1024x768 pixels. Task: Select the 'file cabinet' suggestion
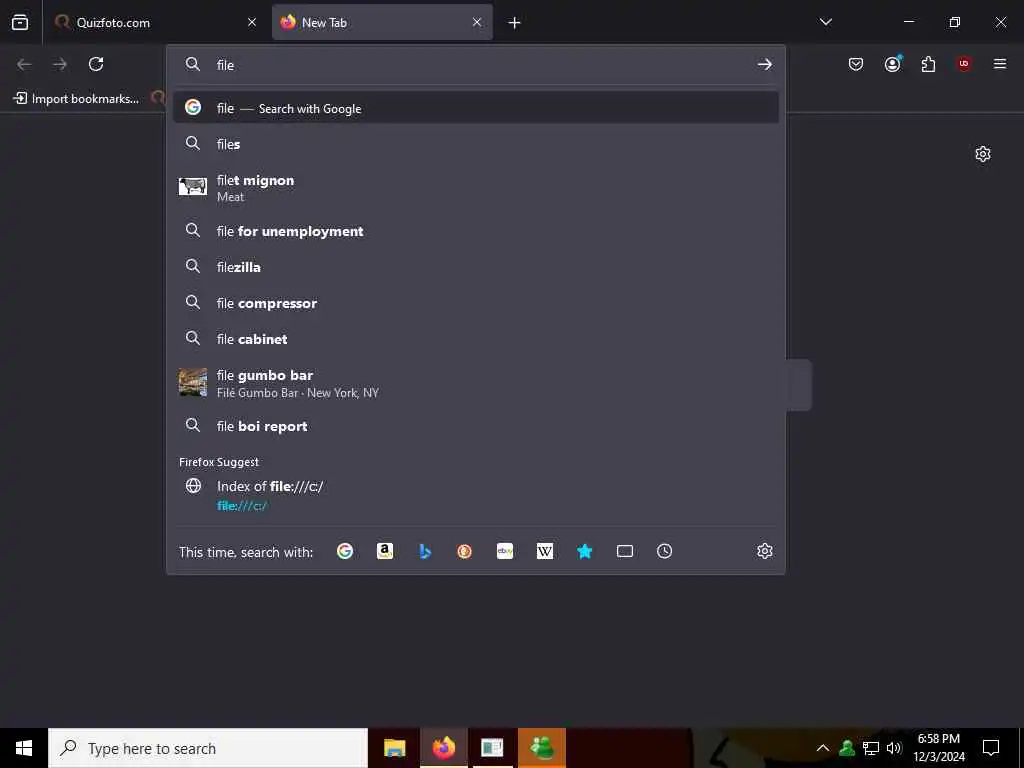point(476,339)
